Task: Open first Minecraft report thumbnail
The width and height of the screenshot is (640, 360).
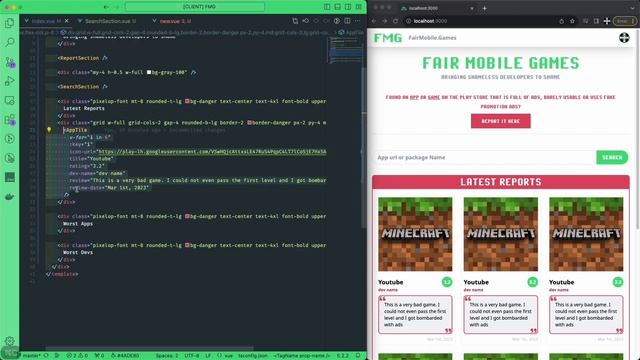Action: tap(415, 234)
